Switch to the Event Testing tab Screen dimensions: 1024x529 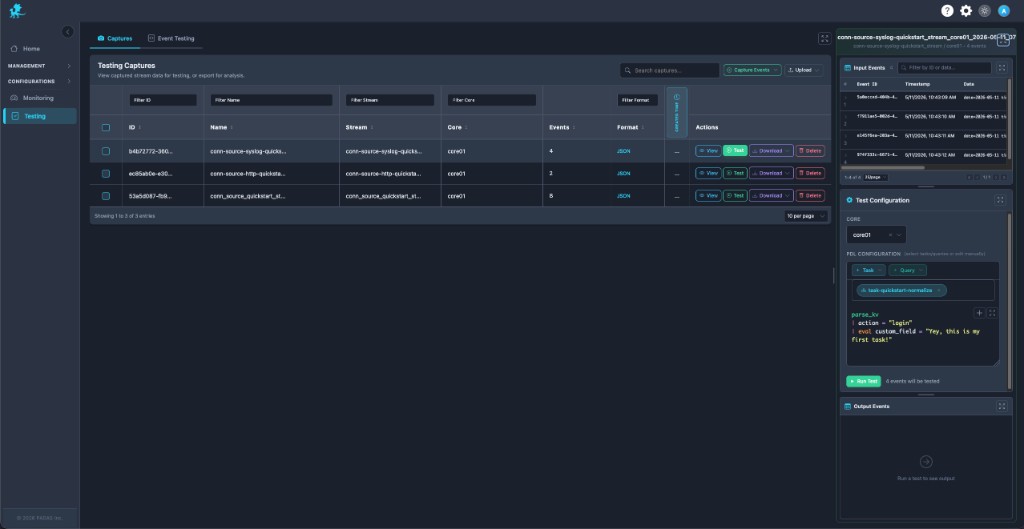[x=171, y=39]
